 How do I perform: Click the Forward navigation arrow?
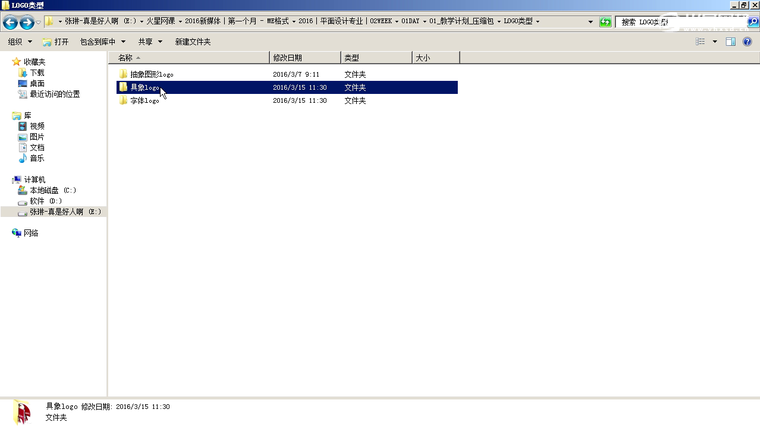(27, 22)
